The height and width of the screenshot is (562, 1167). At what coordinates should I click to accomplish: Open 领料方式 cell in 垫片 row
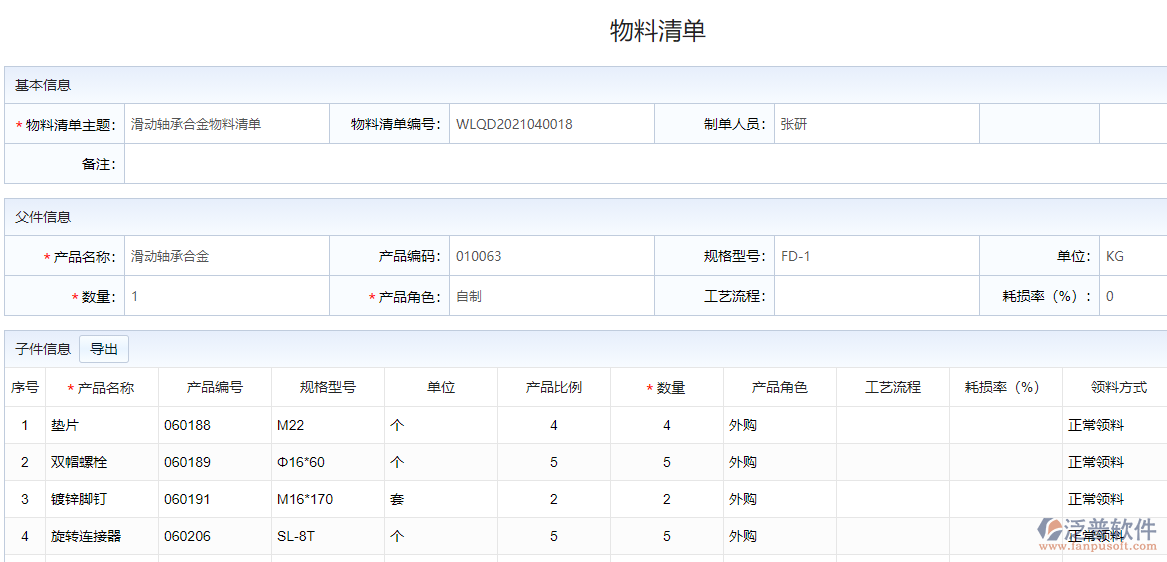pos(1096,425)
